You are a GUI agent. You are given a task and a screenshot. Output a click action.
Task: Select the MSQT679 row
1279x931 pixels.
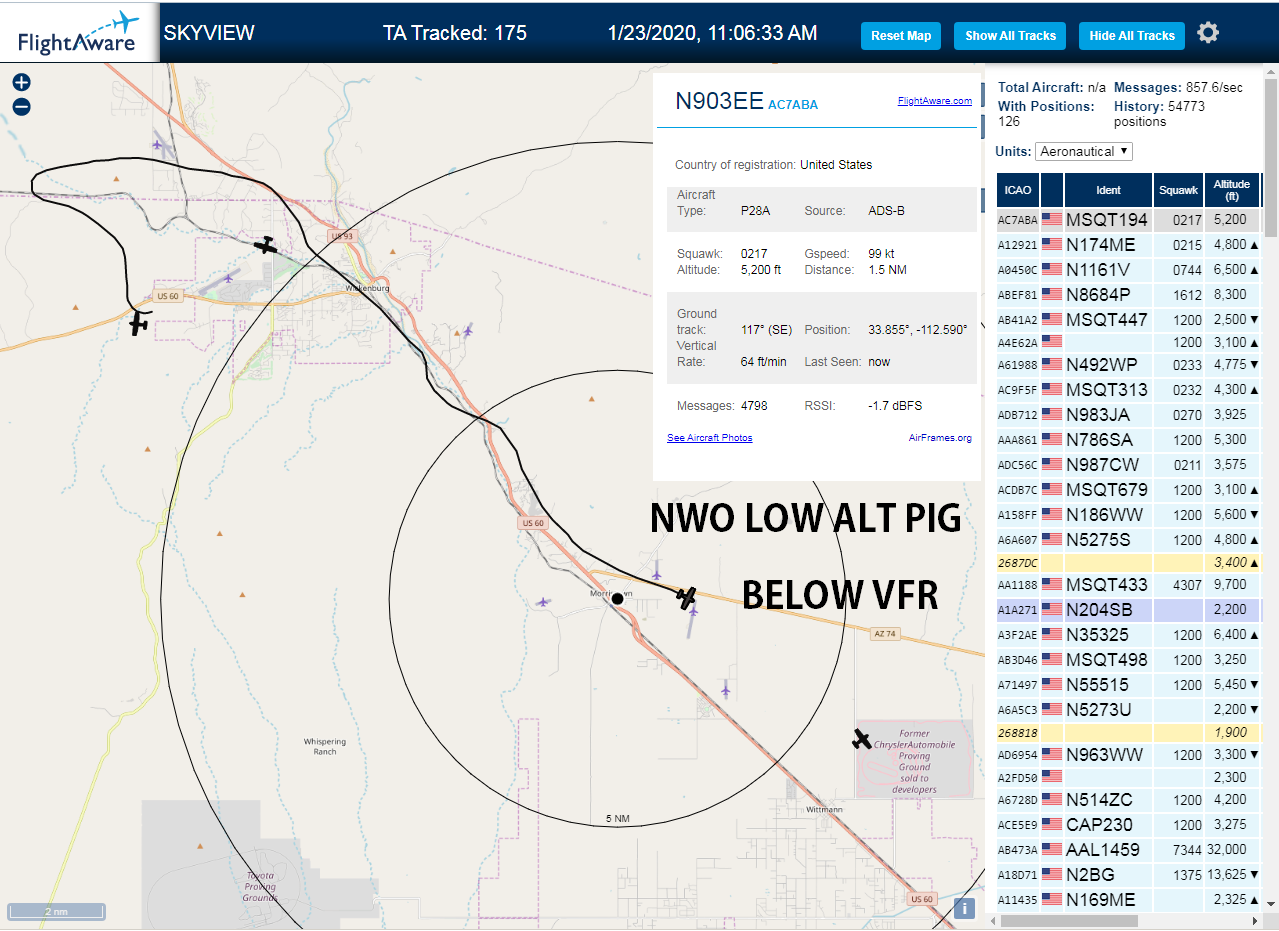[x=1128, y=490]
